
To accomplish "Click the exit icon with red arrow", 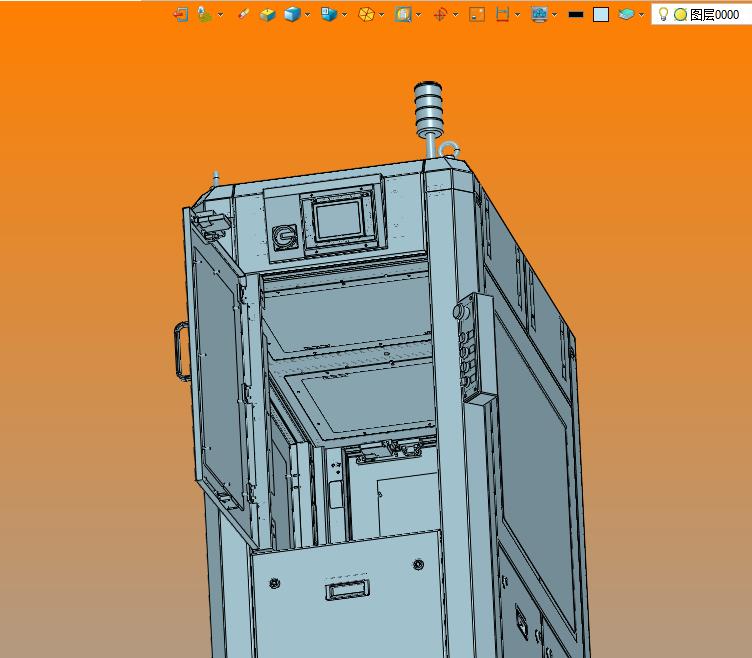I will tap(181, 14).
